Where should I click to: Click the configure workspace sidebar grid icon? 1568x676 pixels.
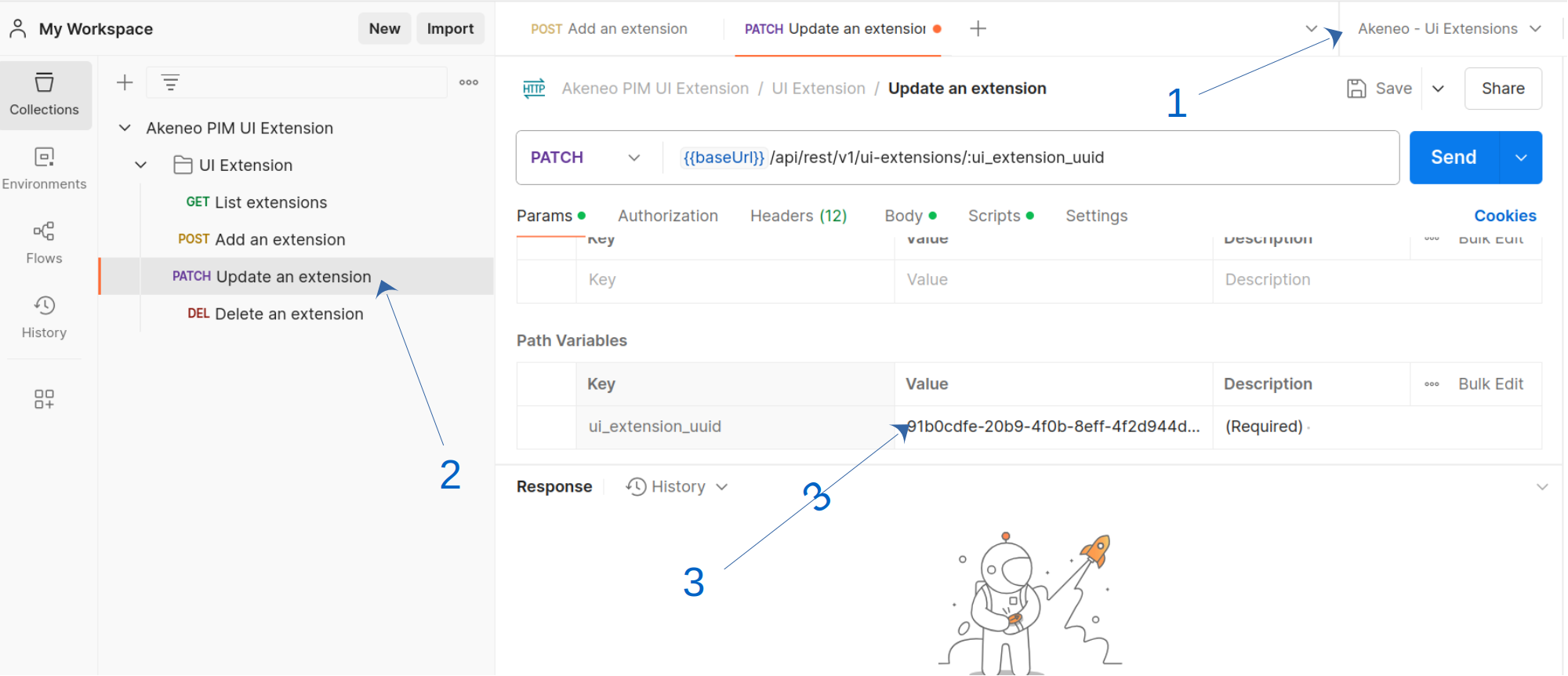click(45, 399)
